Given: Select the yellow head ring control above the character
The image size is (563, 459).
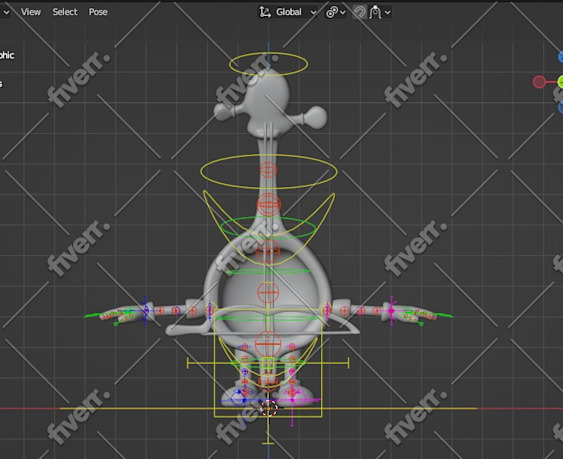Looking at the screenshot, I should coord(268,64).
